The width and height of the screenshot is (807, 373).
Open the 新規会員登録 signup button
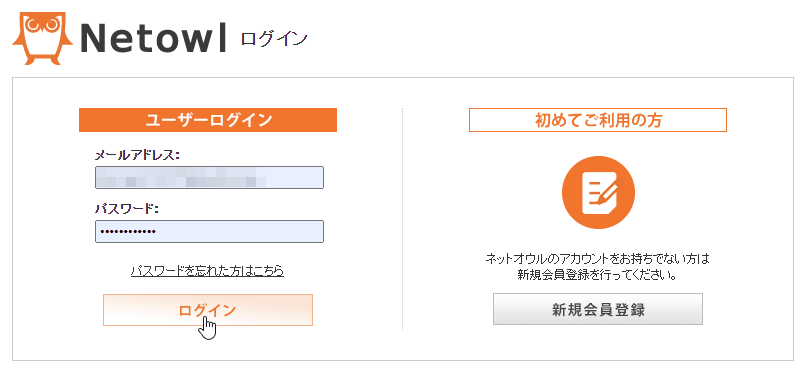pos(598,309)
